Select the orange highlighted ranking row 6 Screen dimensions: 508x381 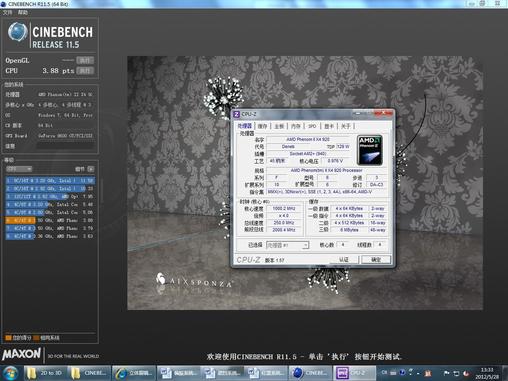[50, 220]
